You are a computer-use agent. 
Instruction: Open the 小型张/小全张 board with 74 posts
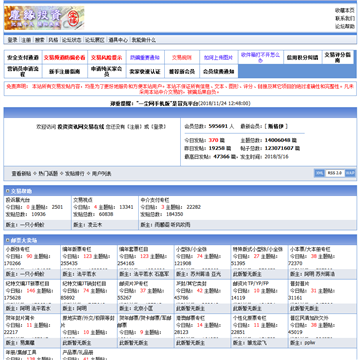pos(192,249)
